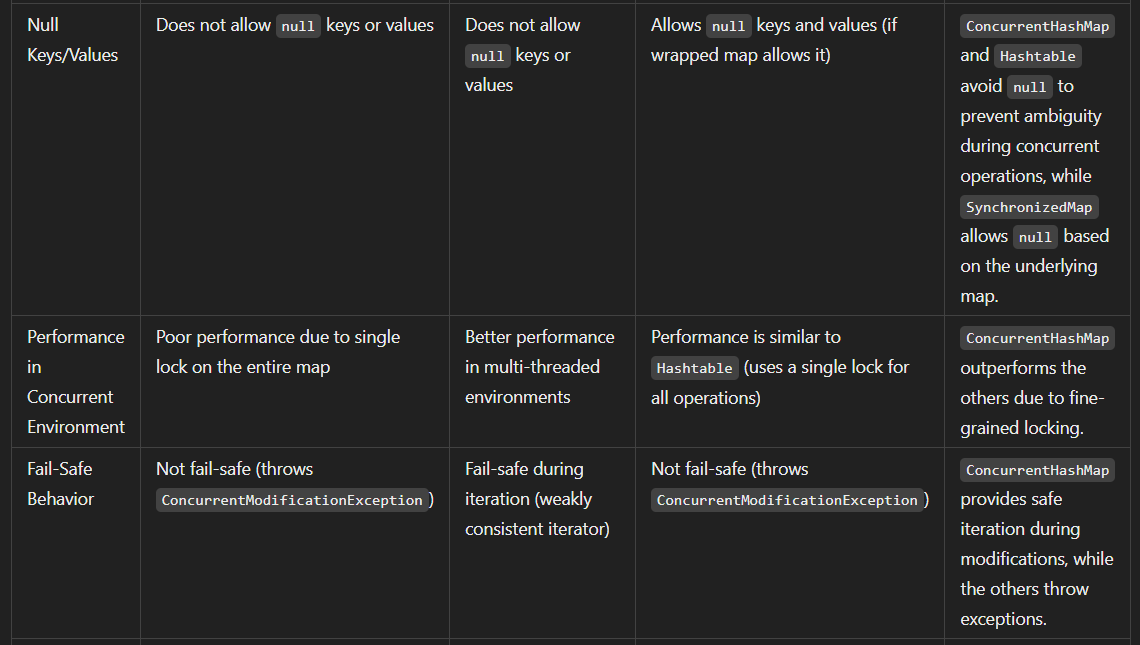Screen dimensions: 1140x645
Task: Click the 'null' tag after 'avoid'
Action: pyautogui.click(x=1029, y=87)
